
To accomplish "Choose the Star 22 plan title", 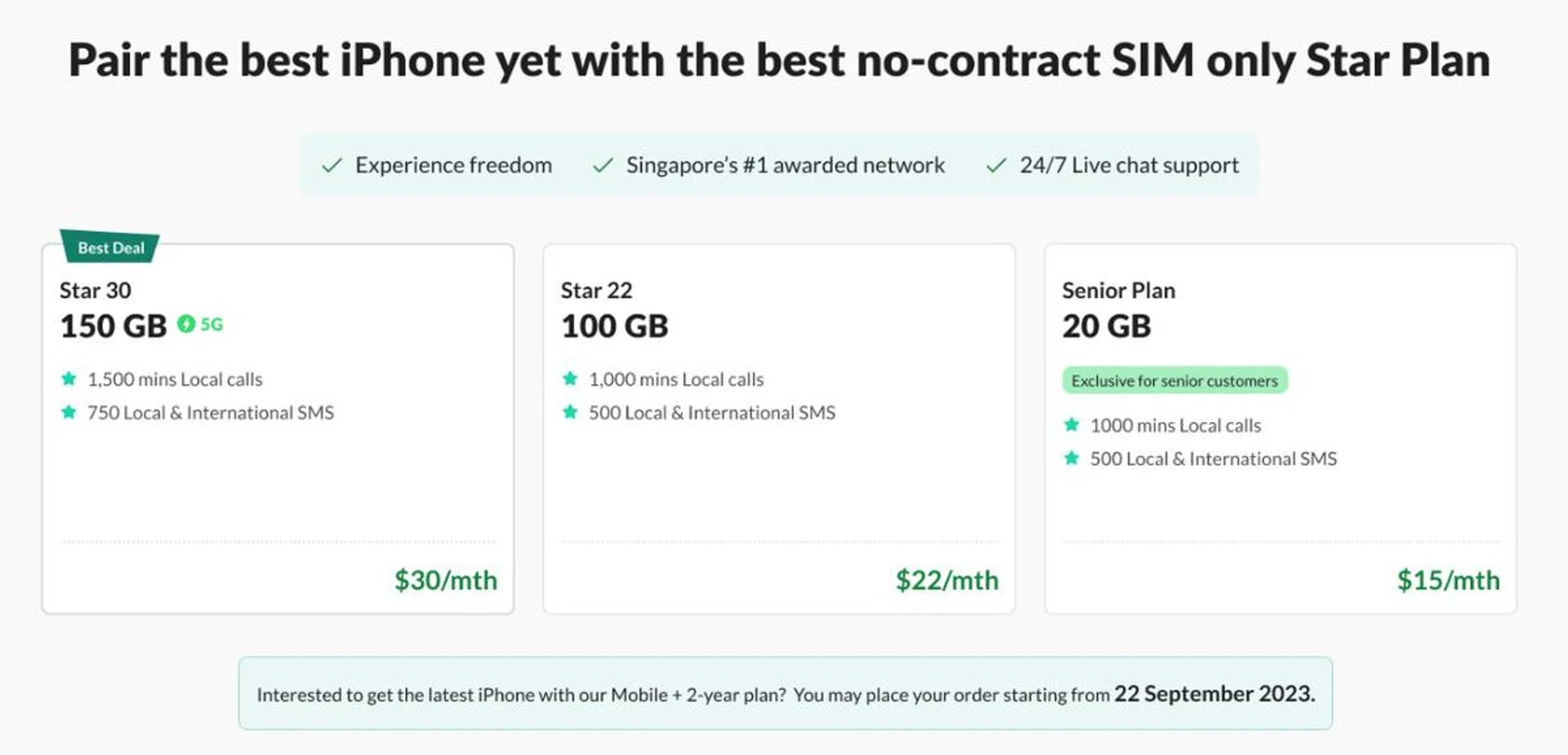I will pos(596,290).
